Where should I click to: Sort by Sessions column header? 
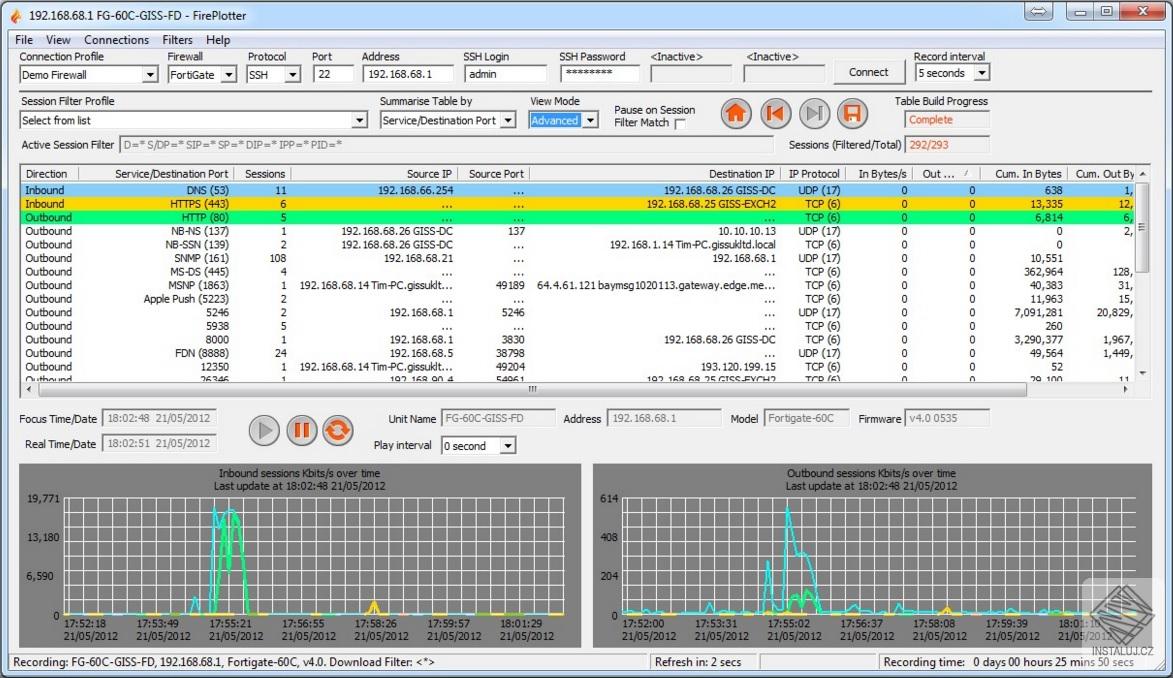tap(263, 174)
